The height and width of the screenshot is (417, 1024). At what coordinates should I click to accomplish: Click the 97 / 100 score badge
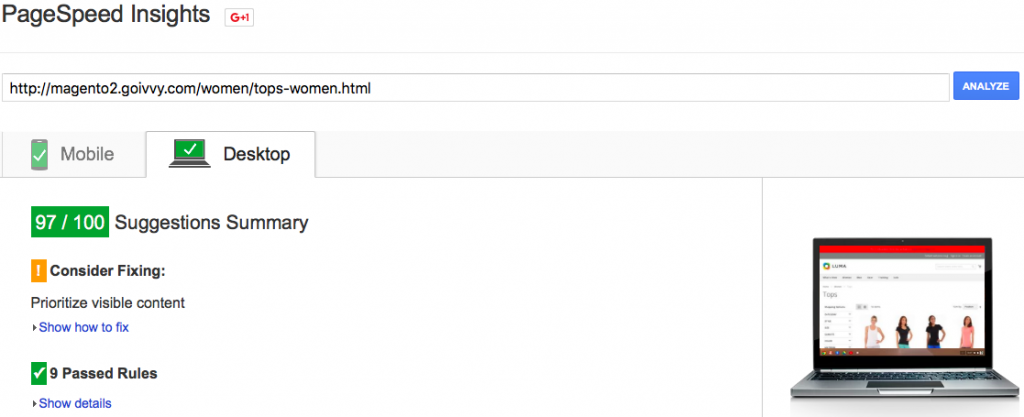pyautogui.click(x=70, y=223)
